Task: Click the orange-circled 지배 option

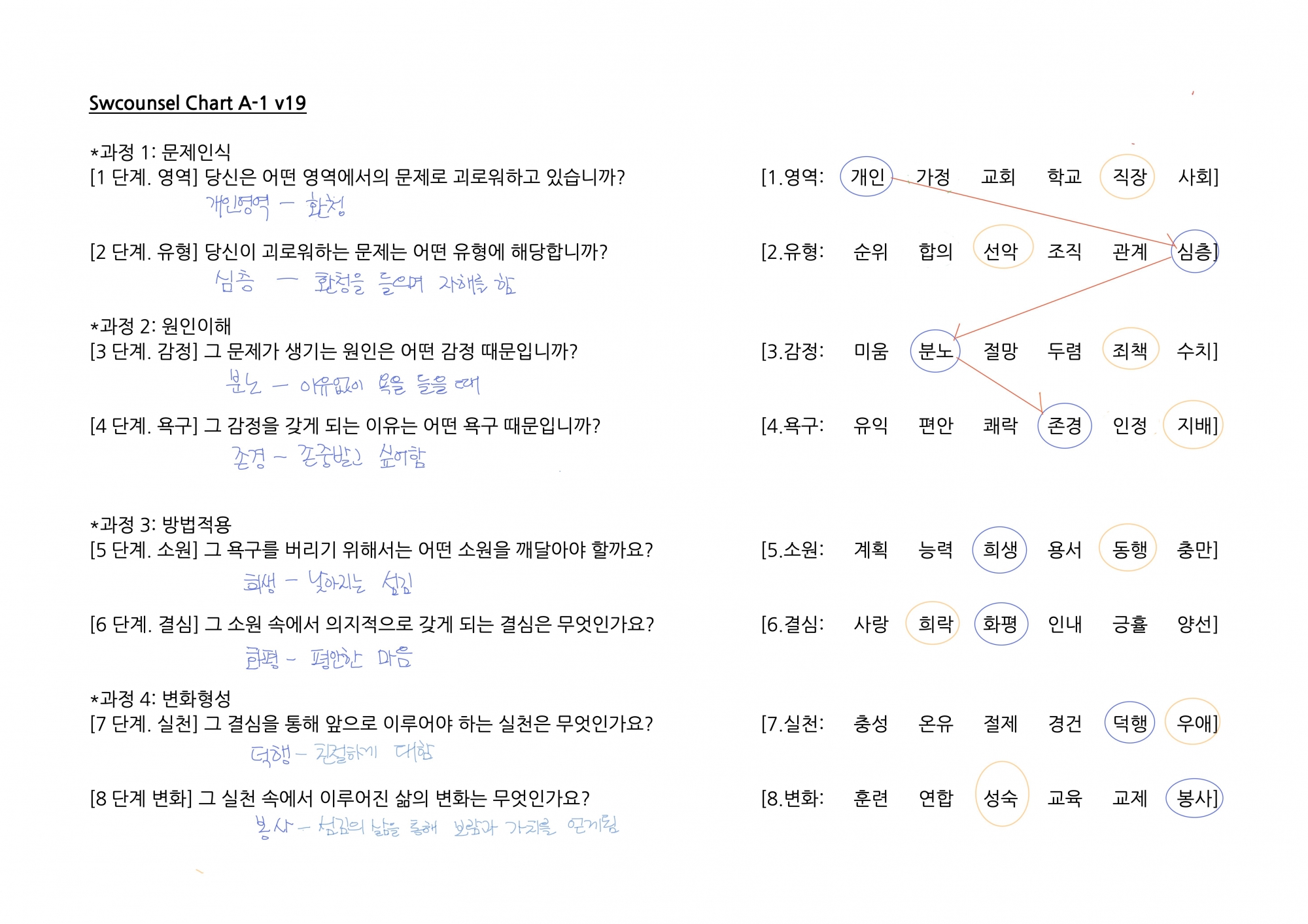Action: click(1194, 426)
